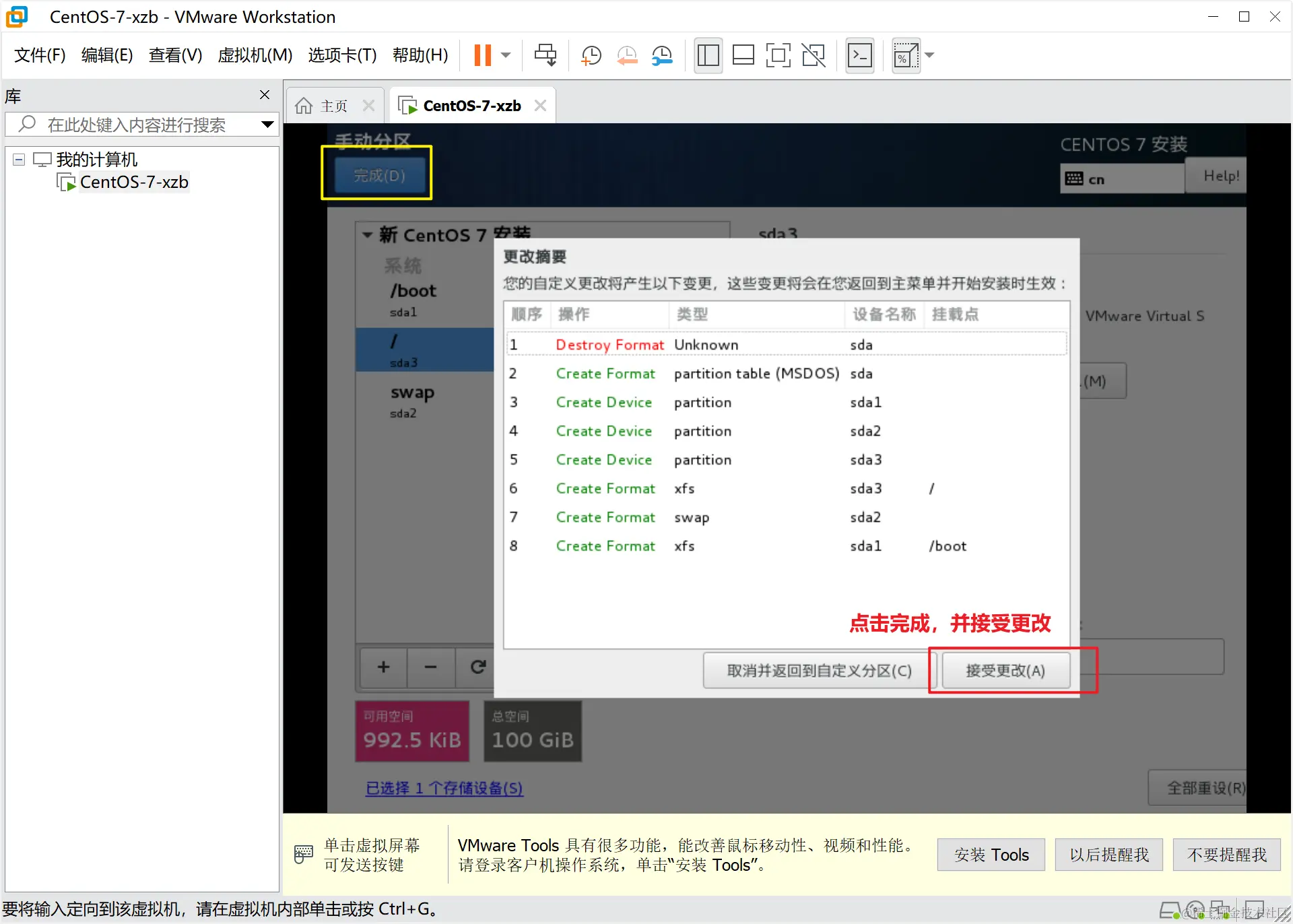The width and height of the screenshot is (1293, 924).
Task: Select row 8 xfs sda1 /boot
Action: point(787,546)
